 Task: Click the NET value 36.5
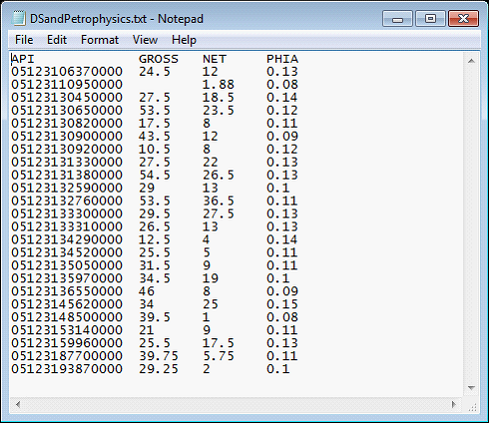click(218, 201)
